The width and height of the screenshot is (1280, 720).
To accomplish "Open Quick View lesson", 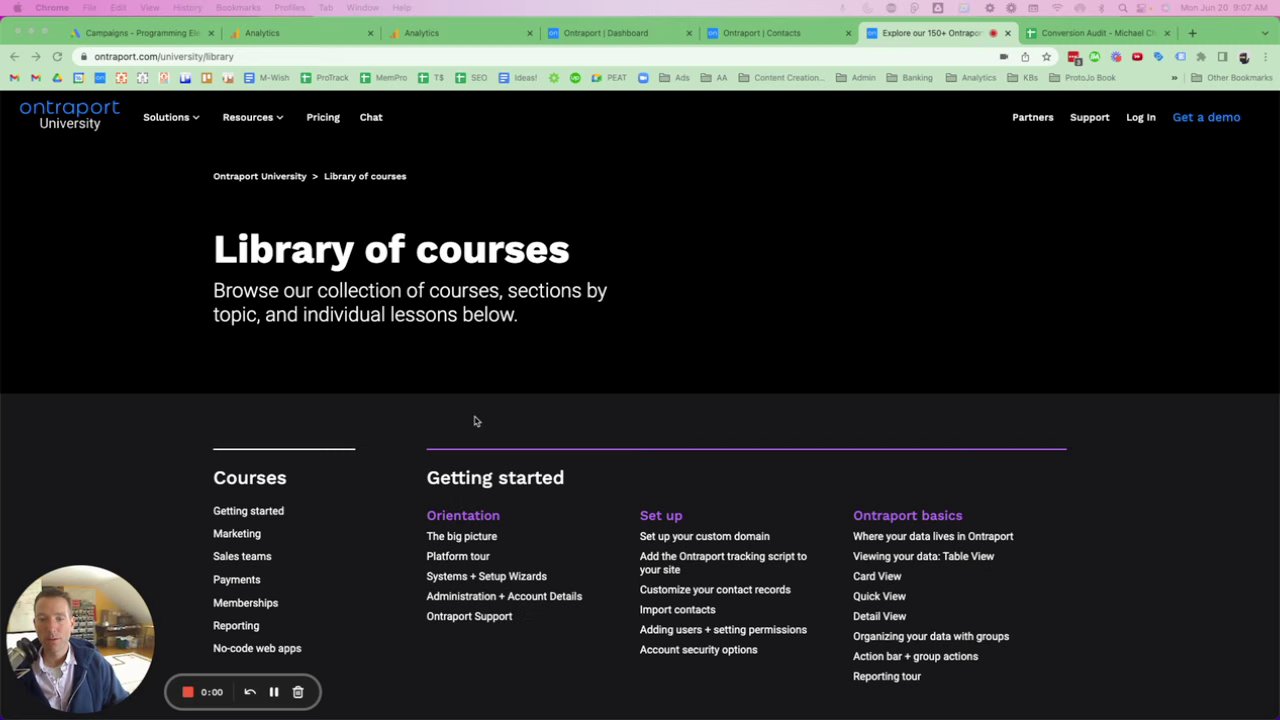I will (879, 596).
